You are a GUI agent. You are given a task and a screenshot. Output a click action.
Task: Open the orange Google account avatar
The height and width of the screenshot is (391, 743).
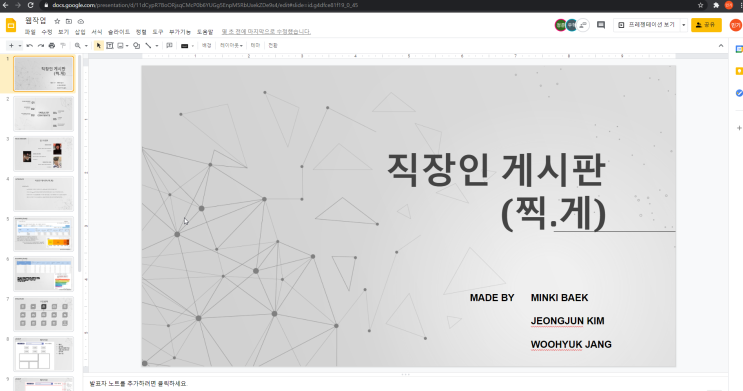pyautogui.click(x=736, y=25)
